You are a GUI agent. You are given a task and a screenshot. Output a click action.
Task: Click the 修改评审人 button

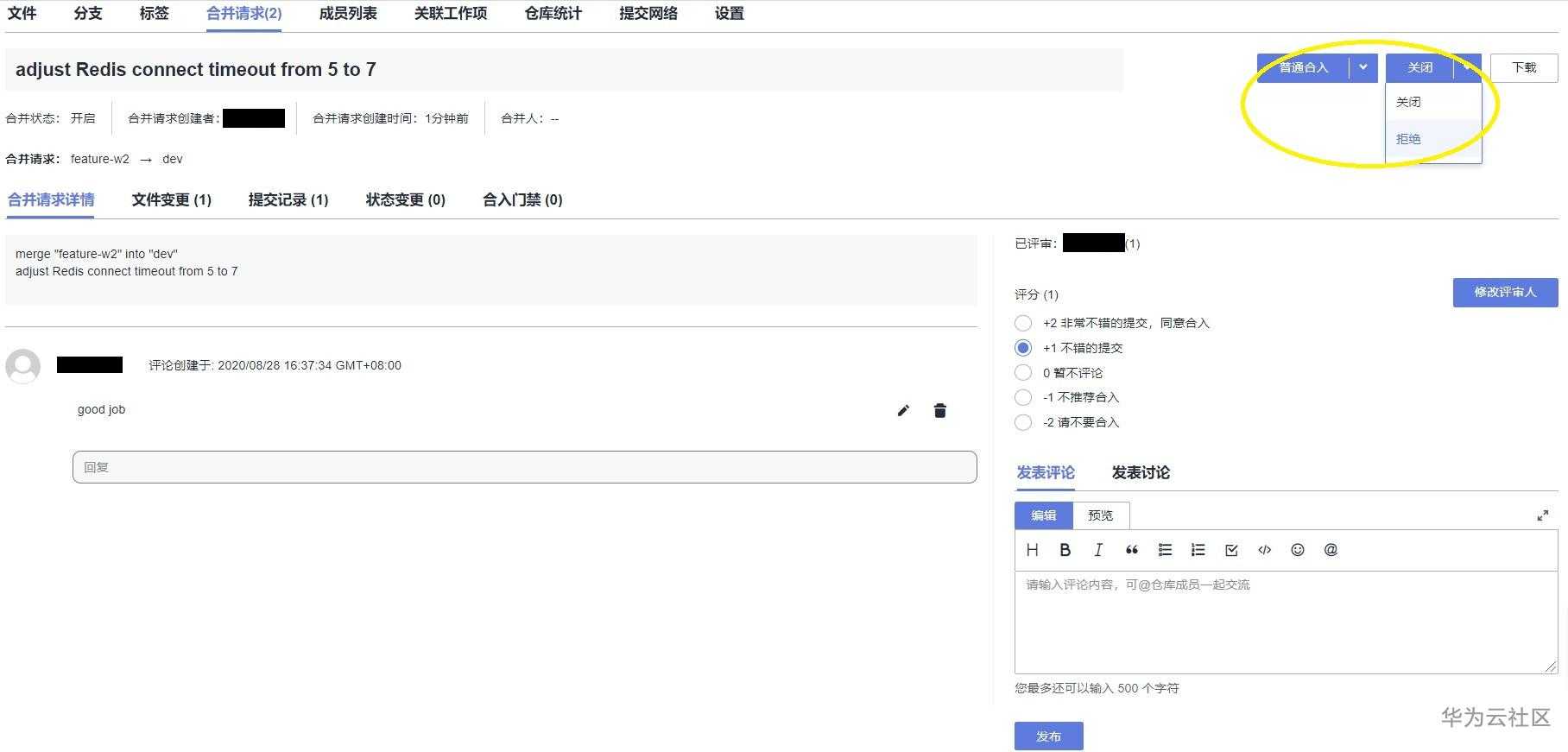click(x=1506, y=293)
